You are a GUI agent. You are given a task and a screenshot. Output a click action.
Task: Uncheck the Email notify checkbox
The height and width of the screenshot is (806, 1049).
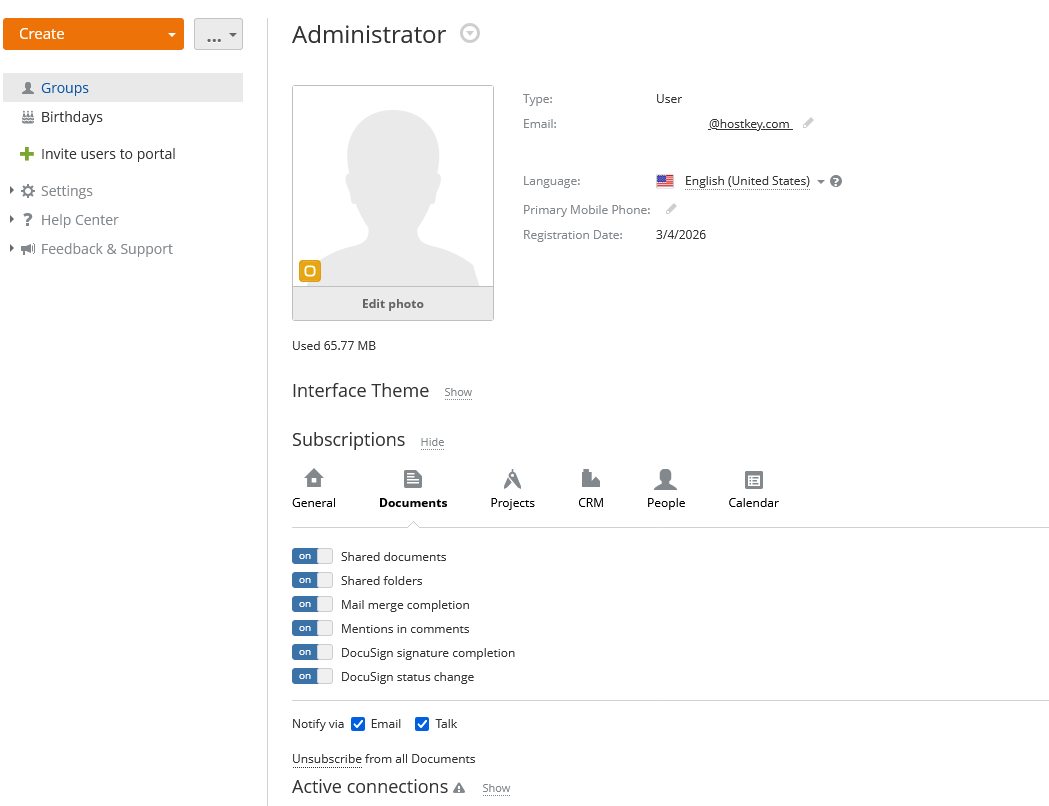(358, 724)
